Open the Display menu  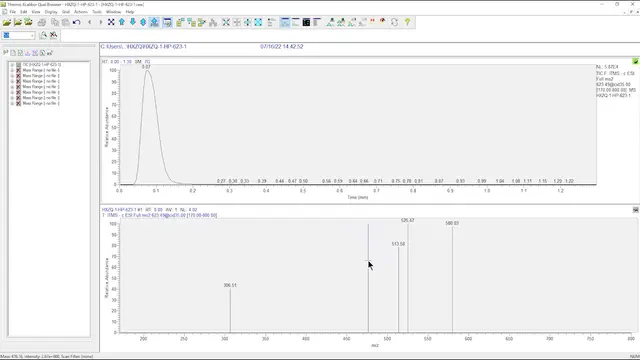[51, 12]
